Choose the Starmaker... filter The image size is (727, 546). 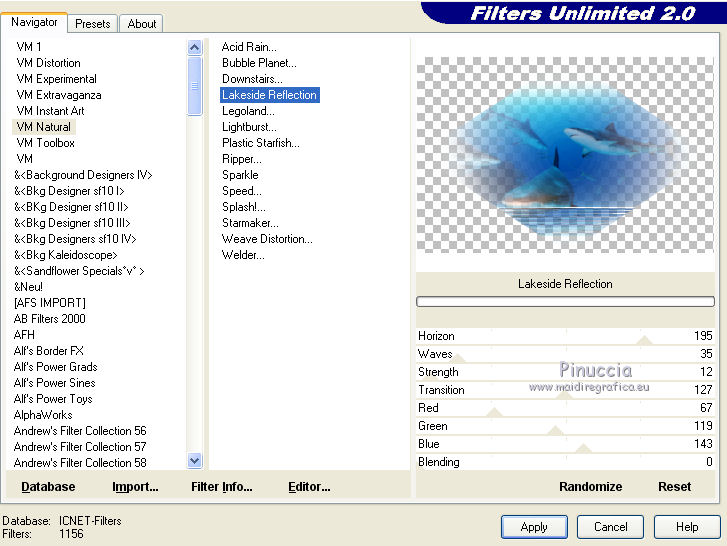pyautogui.click(x=250, y=223)
